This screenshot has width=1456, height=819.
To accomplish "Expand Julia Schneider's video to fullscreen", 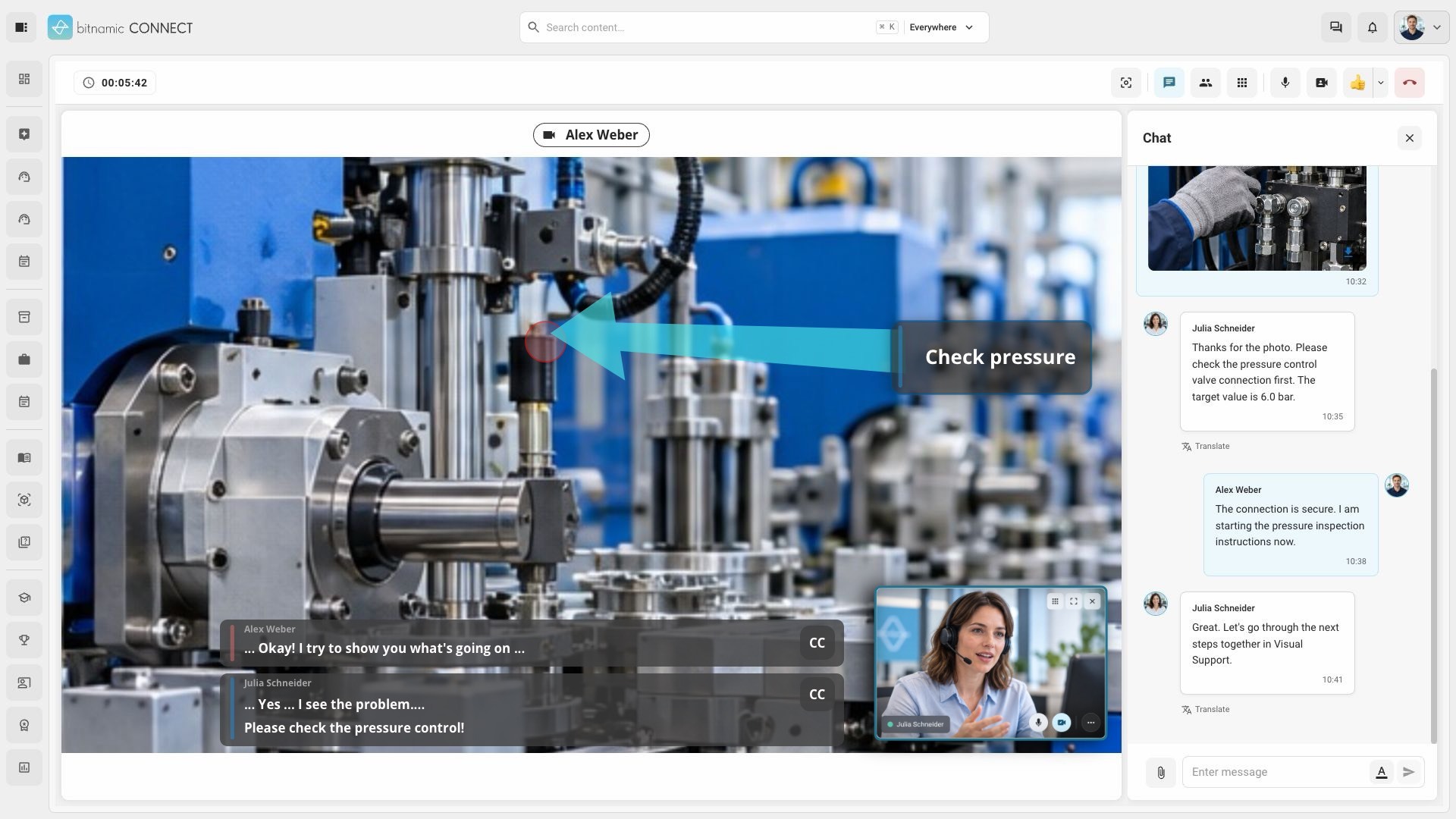I will click(1074, 601).
